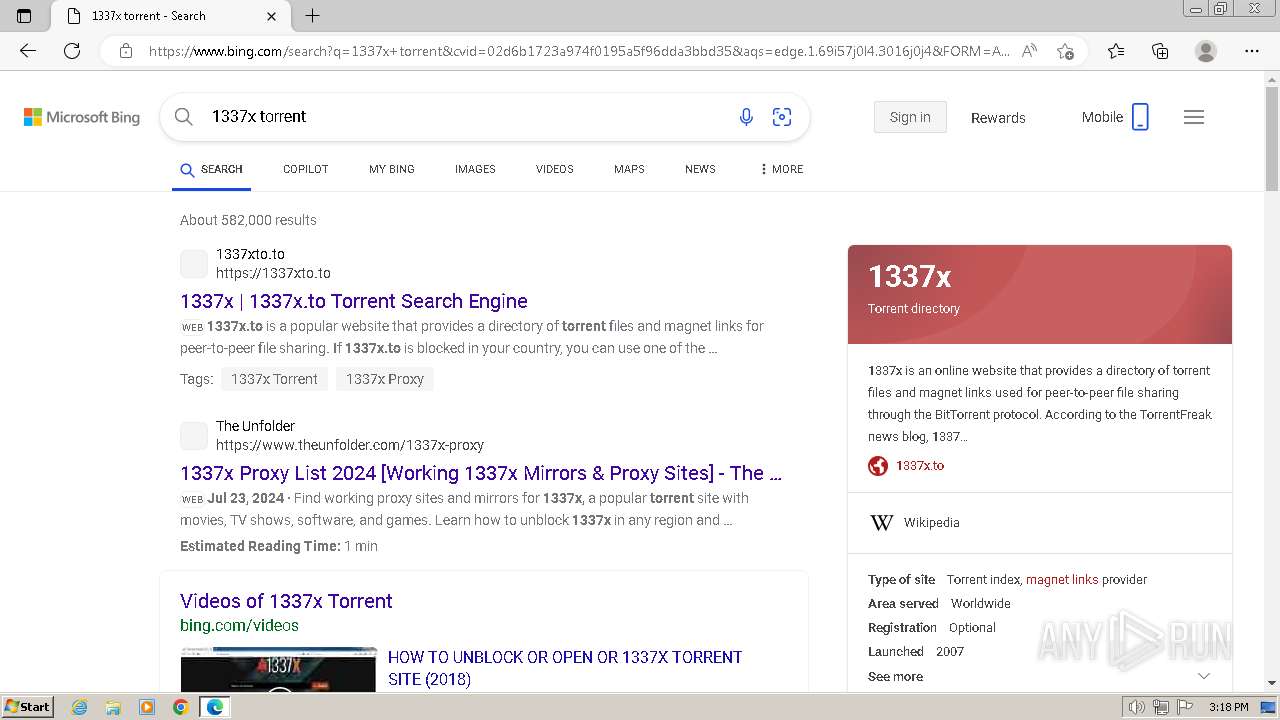Open visual search camera icon

(x=782, y=117)
